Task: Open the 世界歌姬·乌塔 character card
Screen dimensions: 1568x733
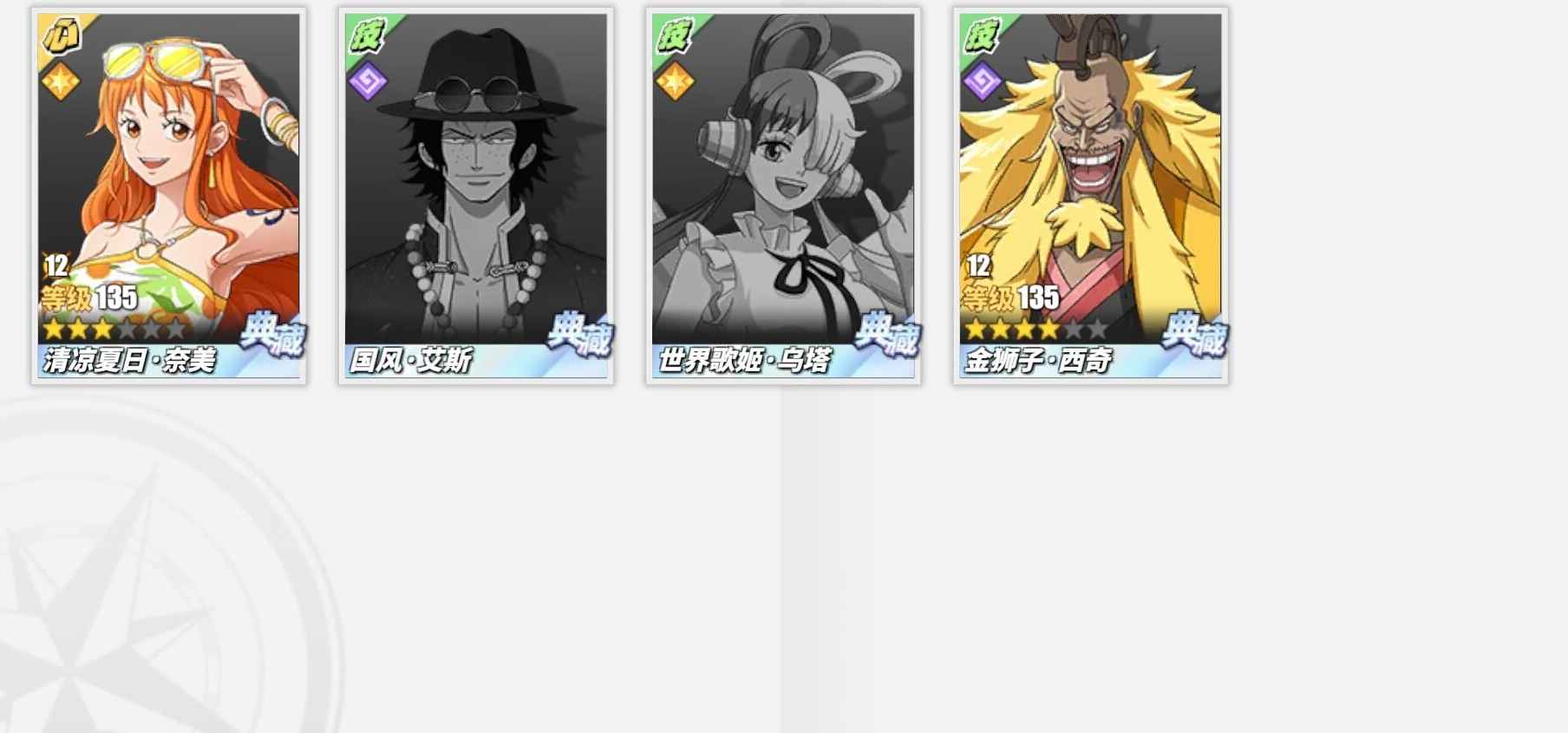Action: (x=783, y=196)
